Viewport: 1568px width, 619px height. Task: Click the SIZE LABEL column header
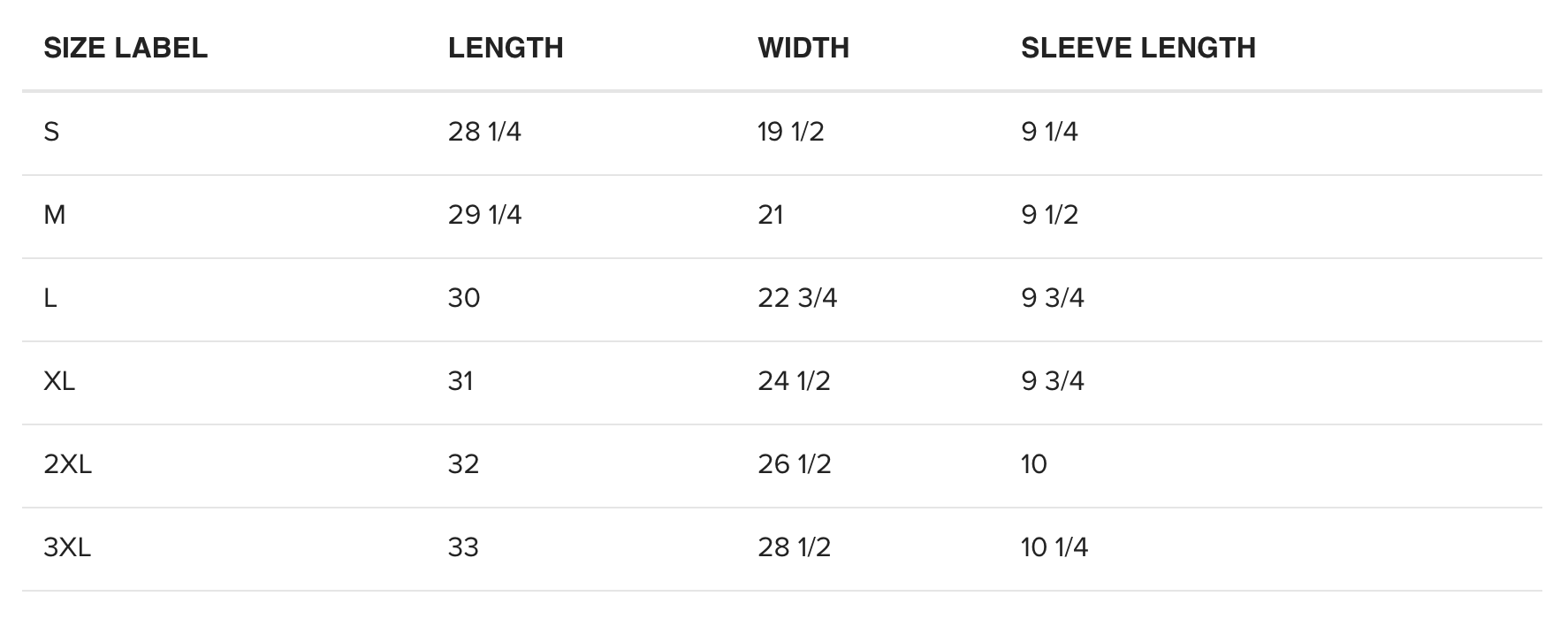coord(126,48)
